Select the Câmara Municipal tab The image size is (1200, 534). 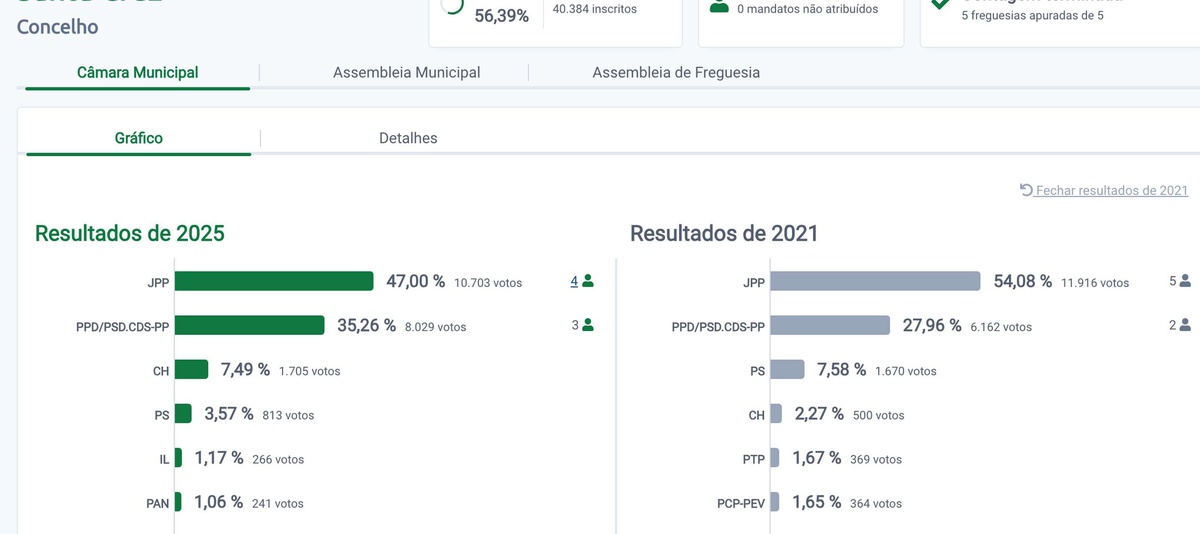(x=138, y=72)
